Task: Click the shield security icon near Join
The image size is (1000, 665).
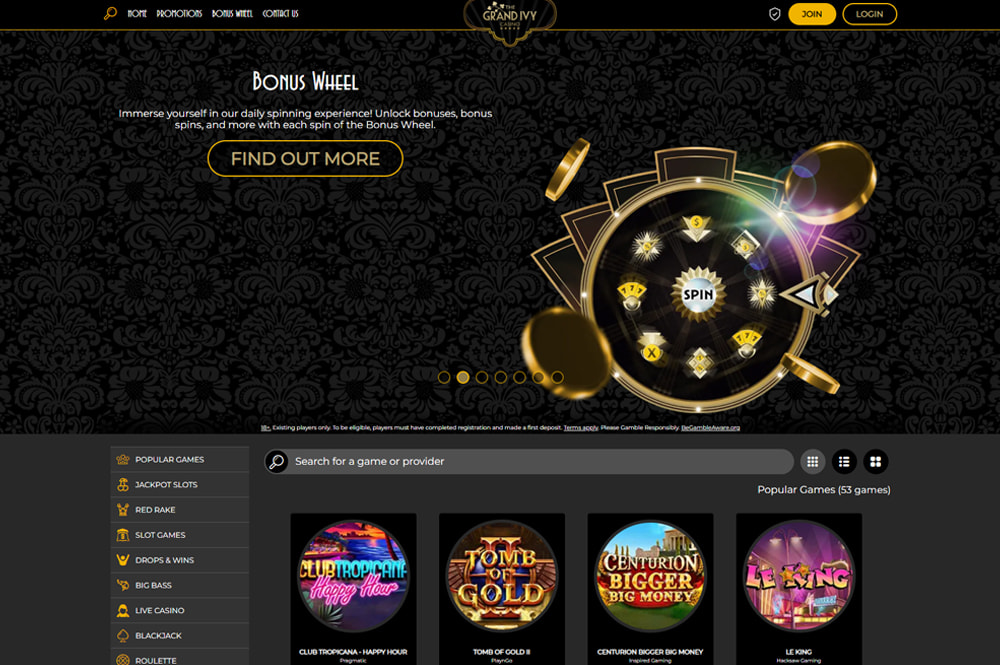Action: (x=774, y=14)
